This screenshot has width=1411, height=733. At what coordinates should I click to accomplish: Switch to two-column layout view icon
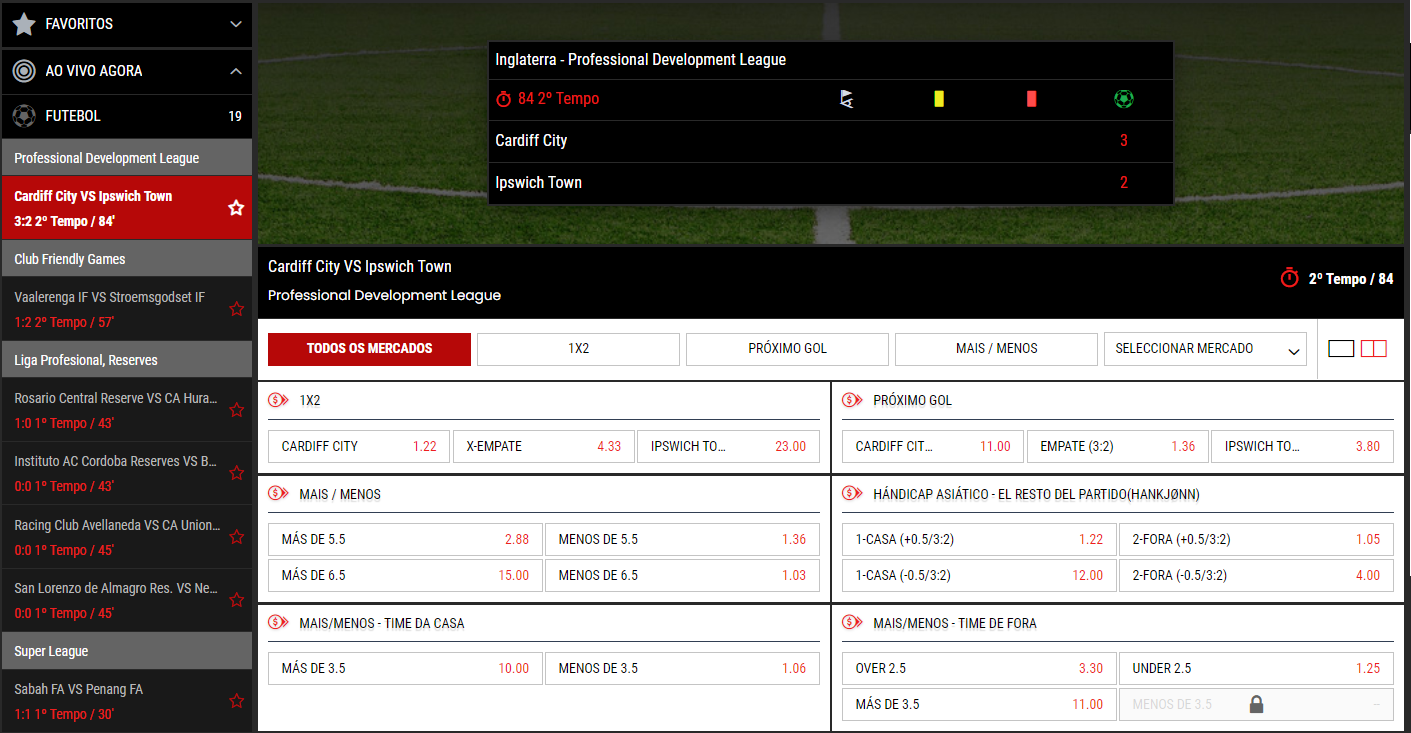pos(1374,349)
